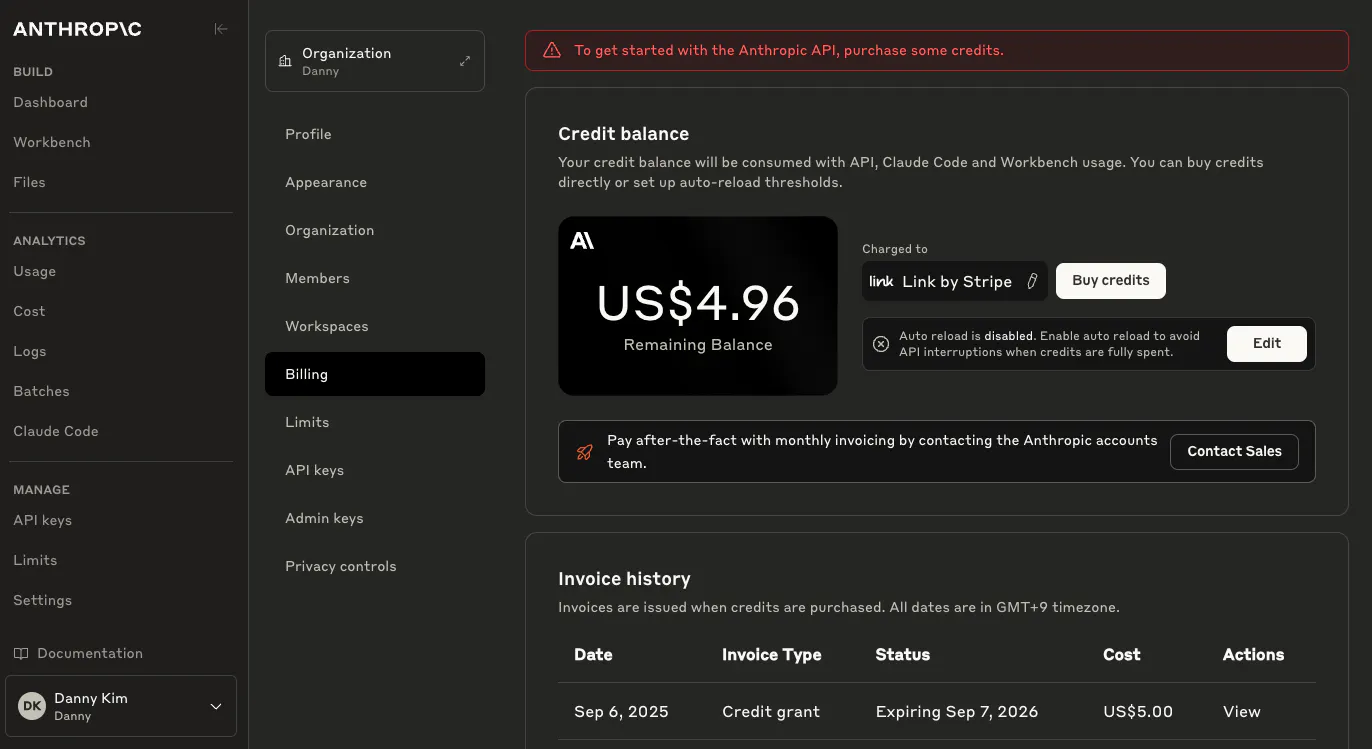
Task: View the Sep 6, 2025 invoice
Action: pyautogui.click(x=1241, y=712)
